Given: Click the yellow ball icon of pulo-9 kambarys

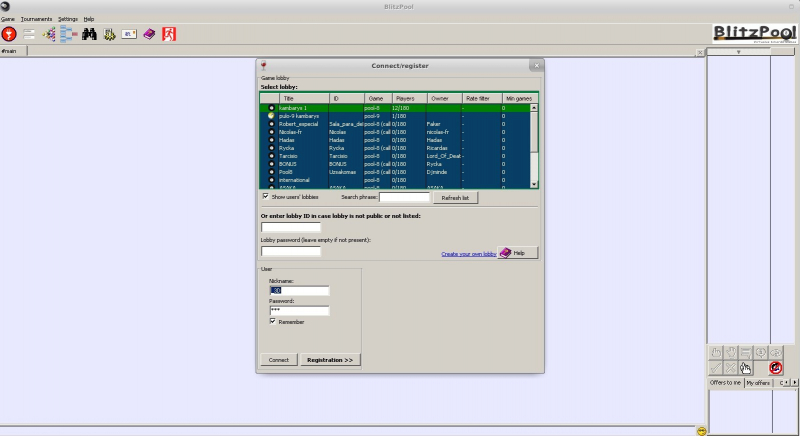Looking at the screenshot, I should point(271,116).
